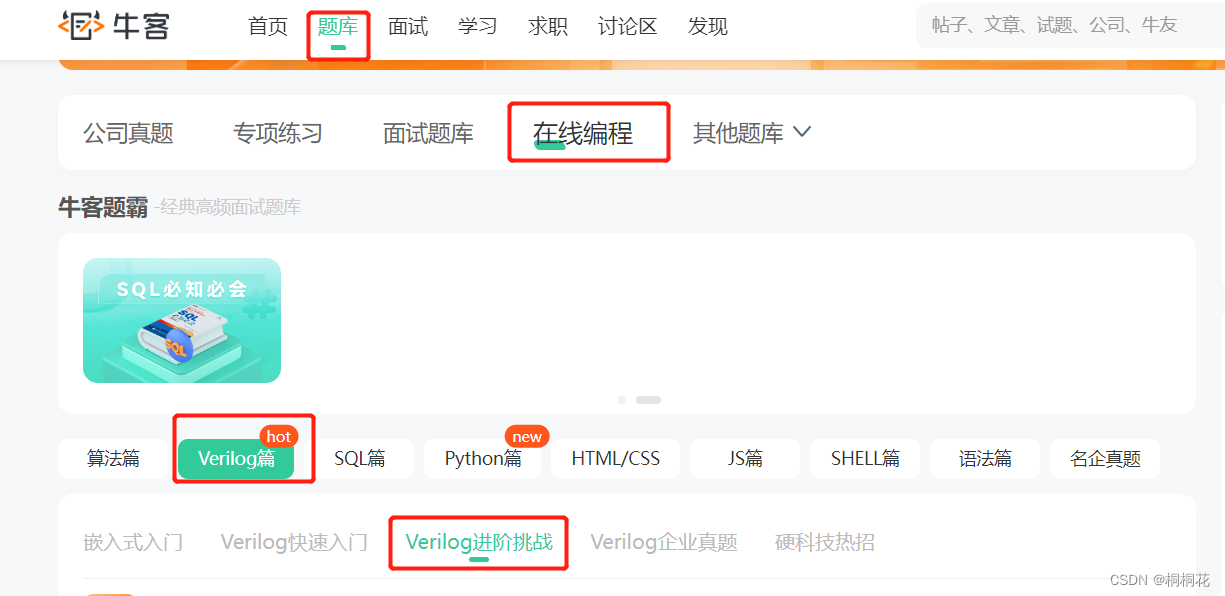The height and width of the screenshot is (596, 1225).
Task: Switch to the 公司真题 tab
Action: pos(128,133)
